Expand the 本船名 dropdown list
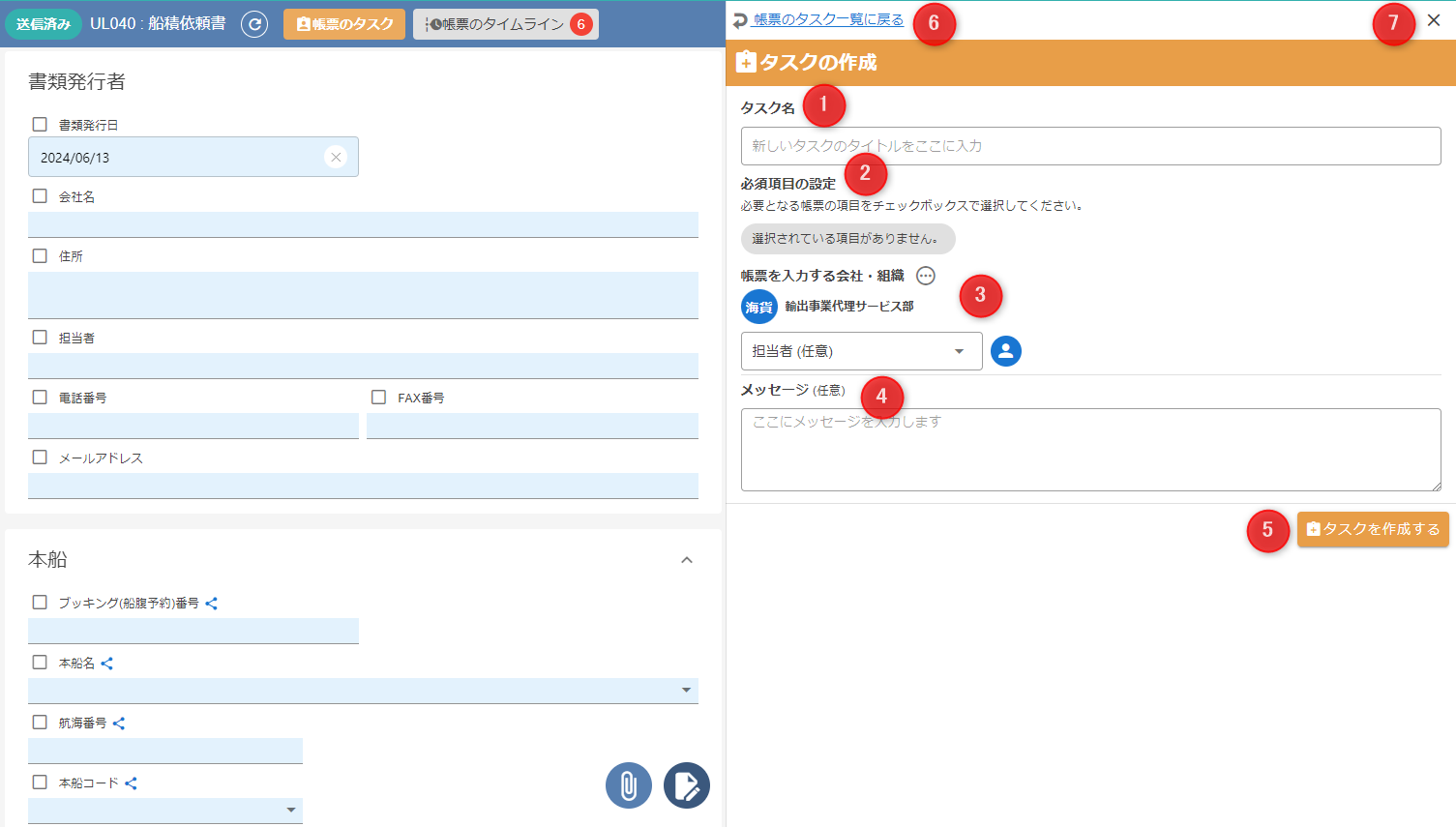 (686, 691)
